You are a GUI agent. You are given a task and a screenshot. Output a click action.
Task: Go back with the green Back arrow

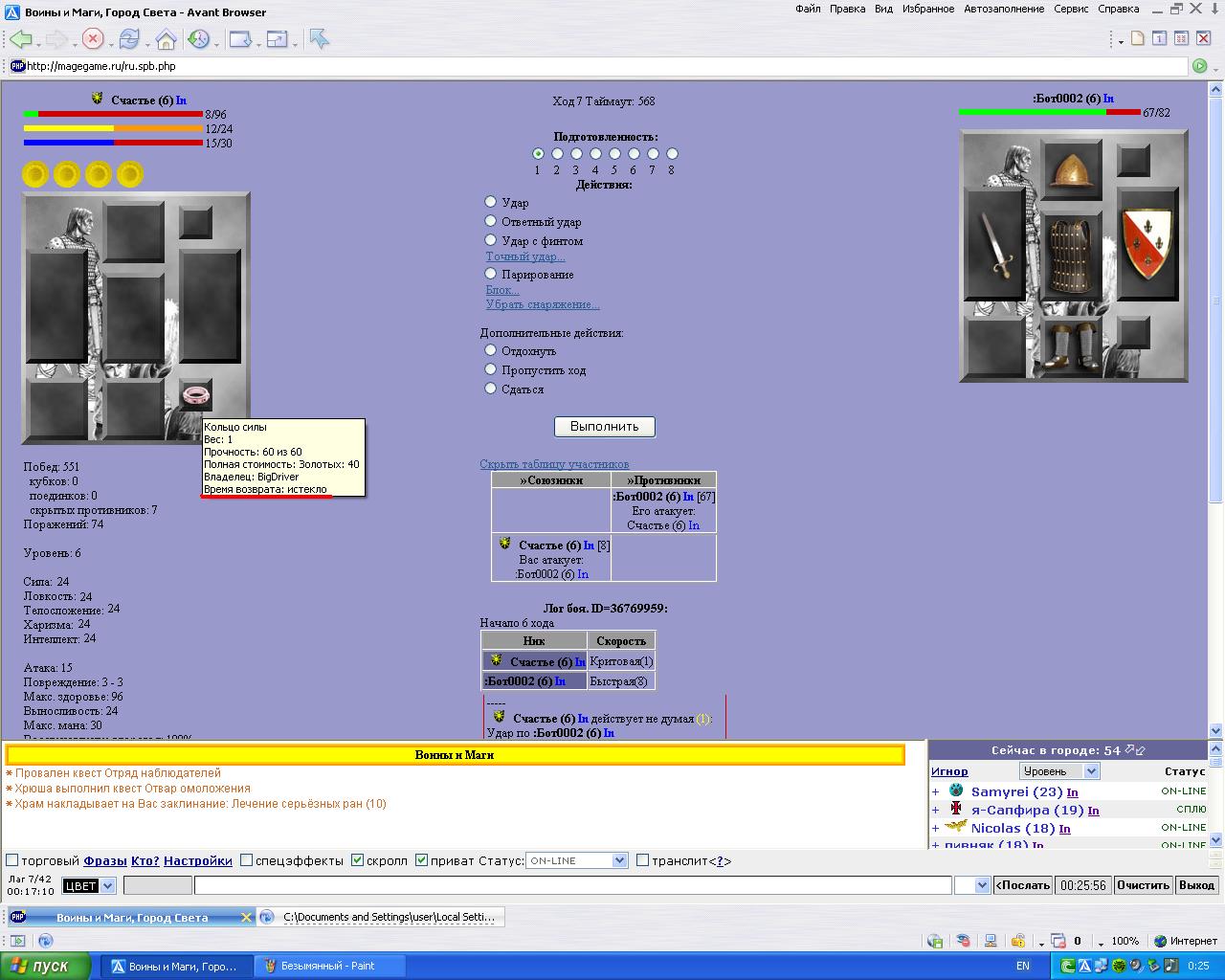click(x=20, y=39)
